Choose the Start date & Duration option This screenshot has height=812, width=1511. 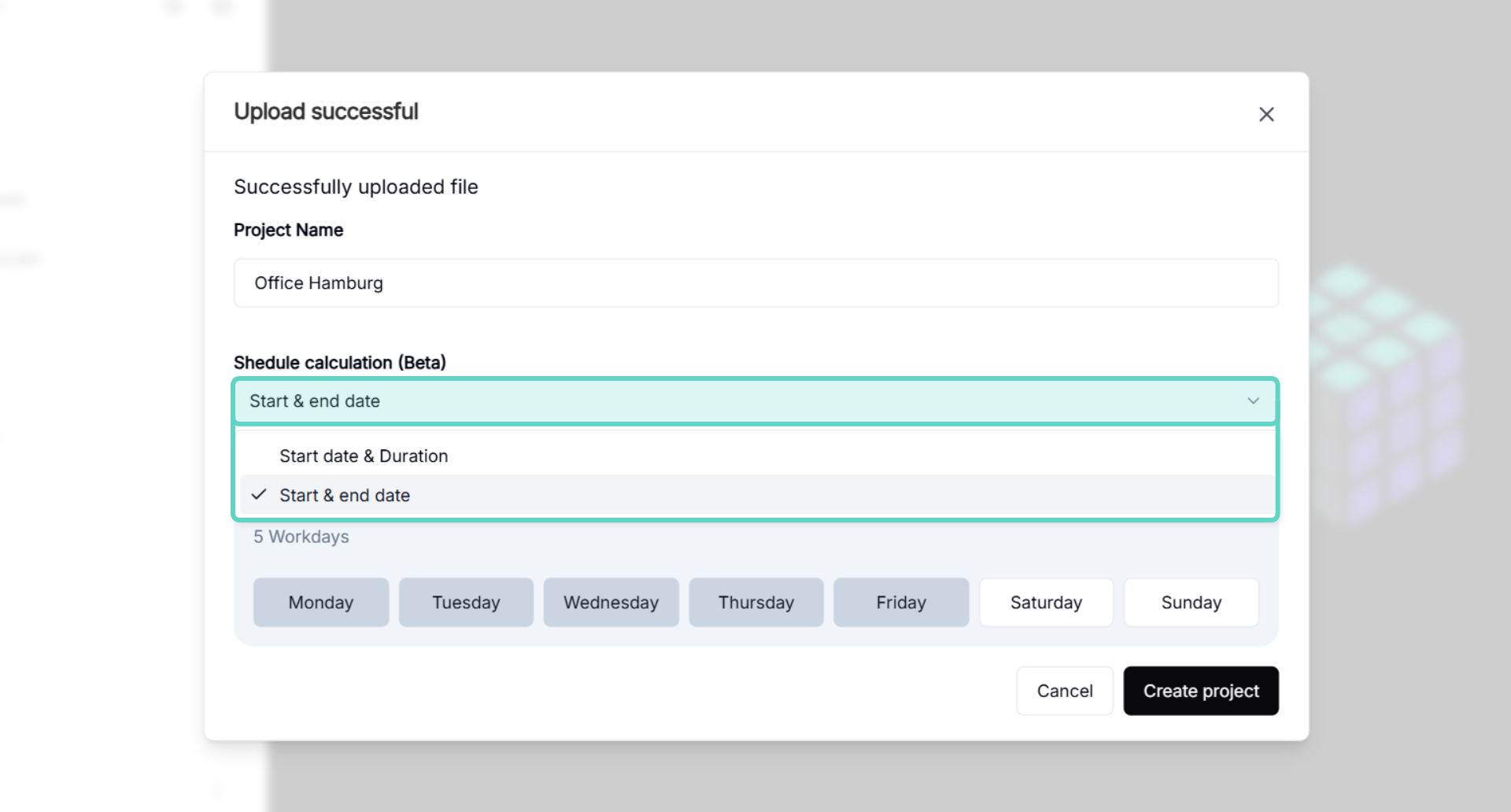tap(364, 456)
